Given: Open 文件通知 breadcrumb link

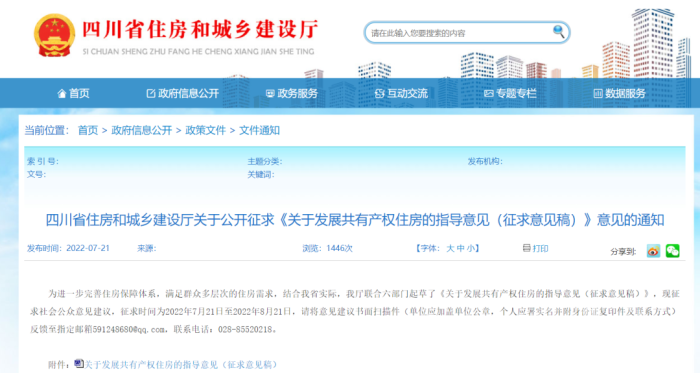Looking at the screenshot, I should (x=259, y=130).
